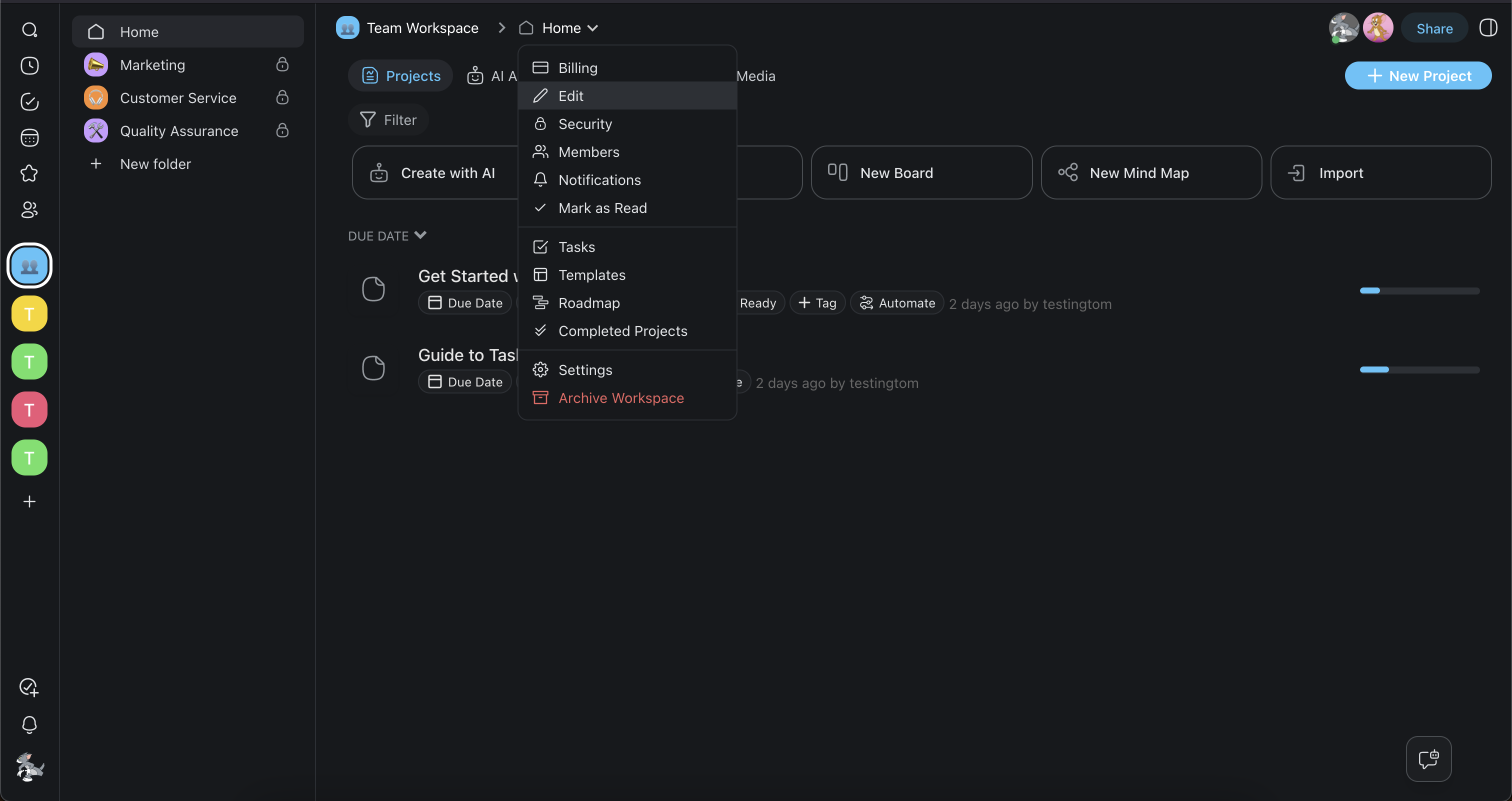Click the Share button
1512x801 pixels.
point(1434,28)
